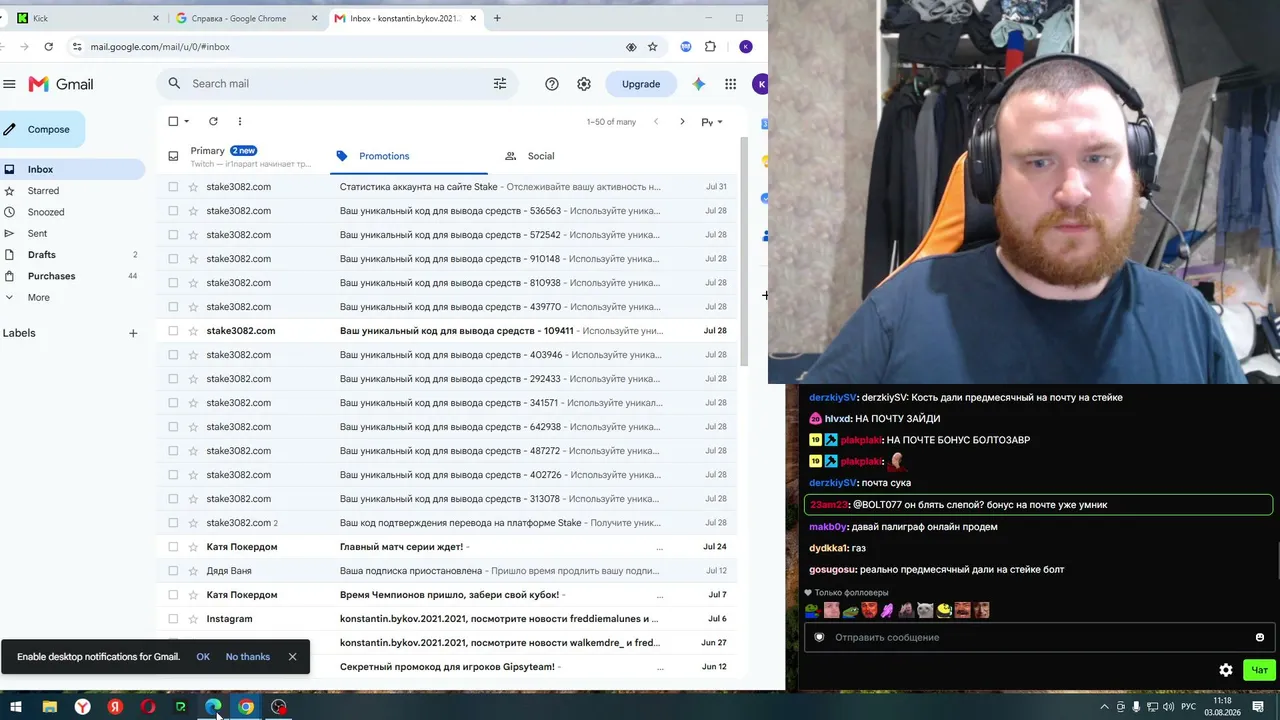Open Chrome profile avatar menu
The width and height of the screenshot is (1280, 720).
(x=746, y=47)
